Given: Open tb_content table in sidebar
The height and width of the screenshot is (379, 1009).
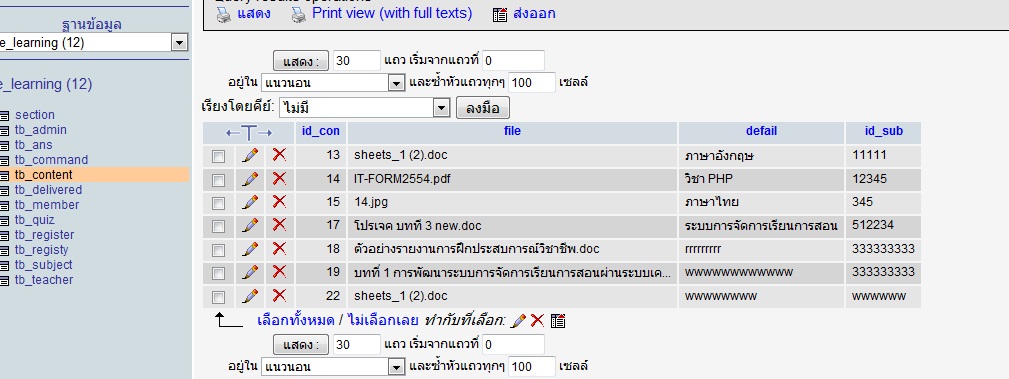Looking at the screenshot, I should tap(44, 175).
